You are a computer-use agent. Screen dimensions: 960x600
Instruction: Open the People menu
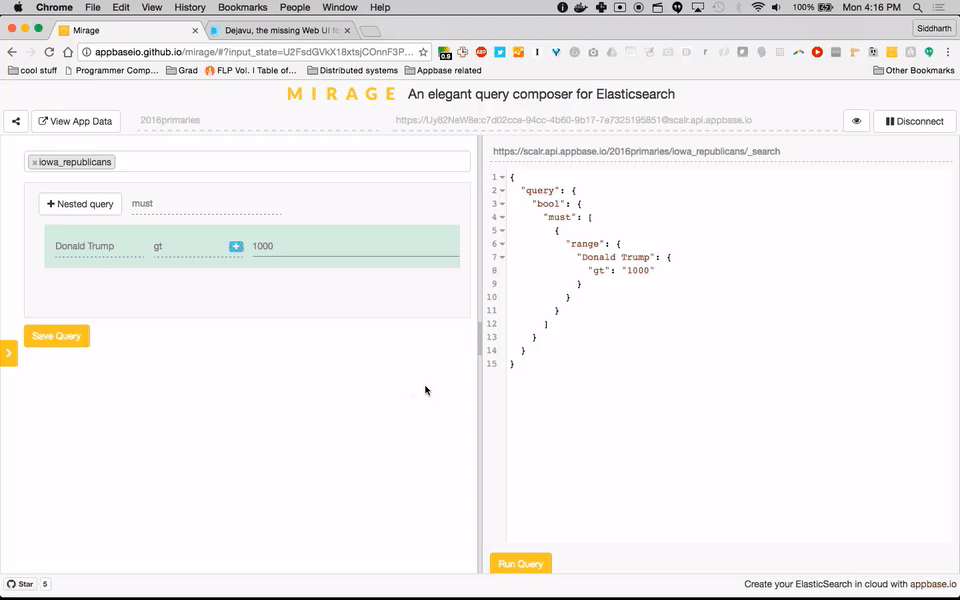(294, 7)
